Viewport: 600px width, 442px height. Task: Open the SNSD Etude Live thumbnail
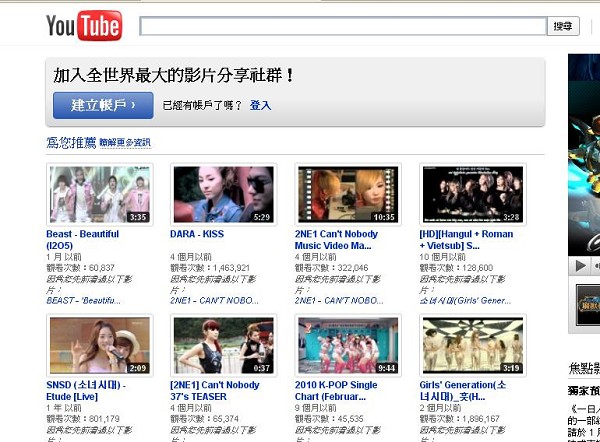coord(100,345)
